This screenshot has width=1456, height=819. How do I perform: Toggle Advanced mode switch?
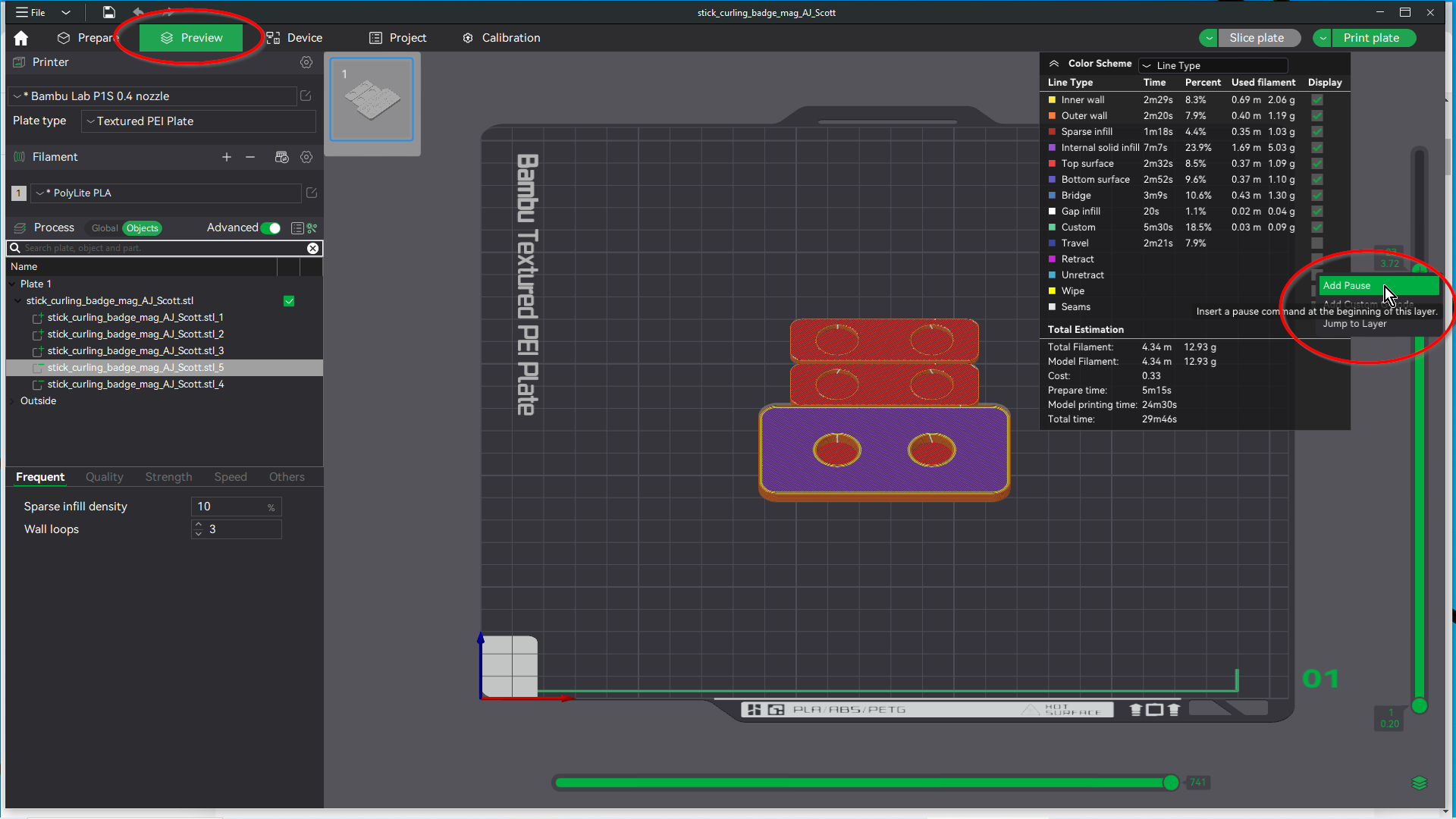pos(271,228)
